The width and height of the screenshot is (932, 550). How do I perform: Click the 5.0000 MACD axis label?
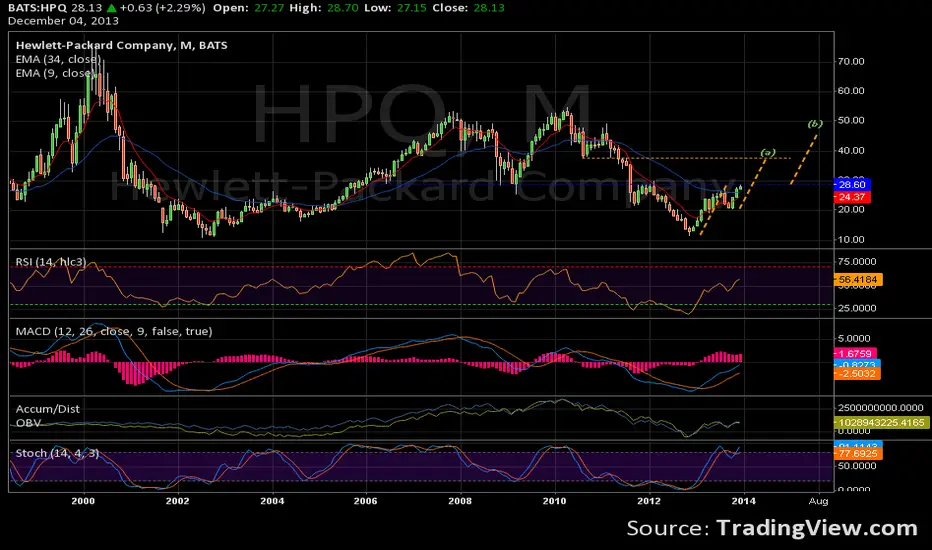pyautogui.click(x=854, y=338)
